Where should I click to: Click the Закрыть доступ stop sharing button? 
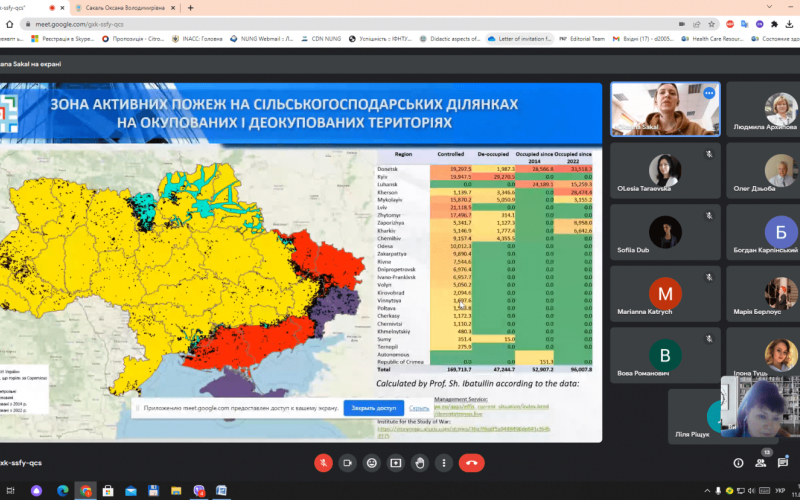(x=373, y=408)
